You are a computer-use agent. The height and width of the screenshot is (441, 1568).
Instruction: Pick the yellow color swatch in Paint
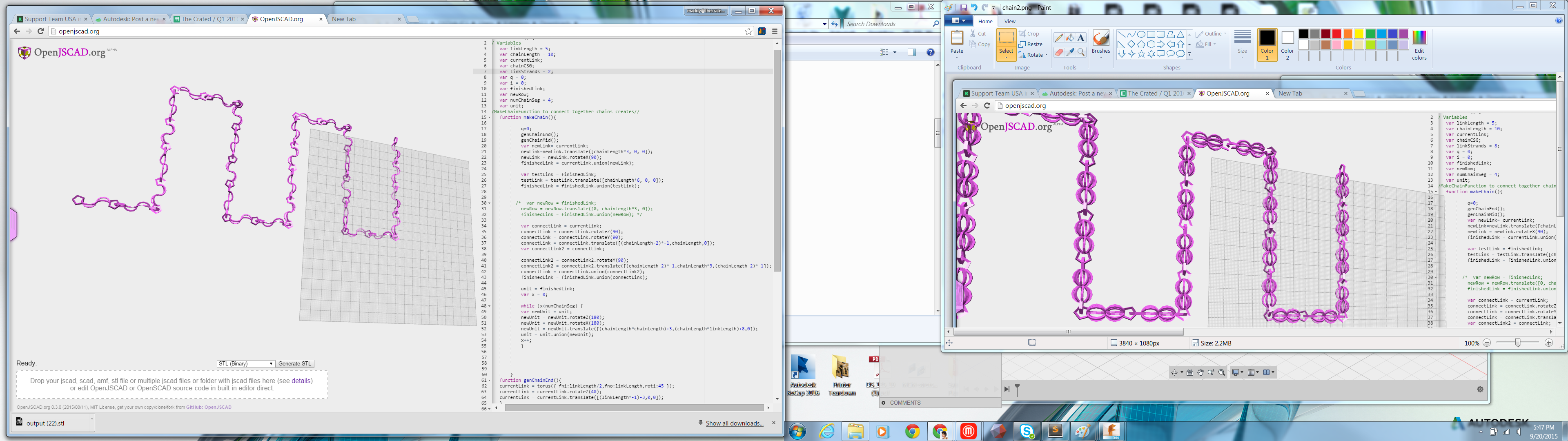1359,34
